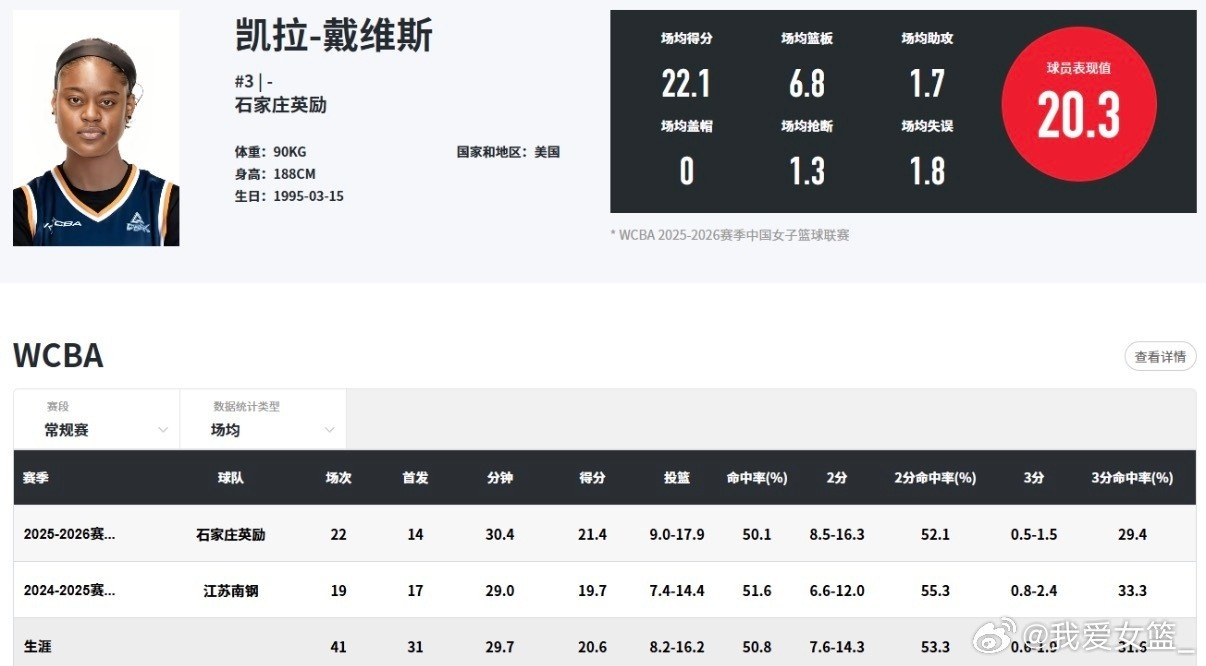The width and height of the screenshot is (1206, 666).
Task: Select the 场均失误 1.8 stat
Action: (927, 156)
